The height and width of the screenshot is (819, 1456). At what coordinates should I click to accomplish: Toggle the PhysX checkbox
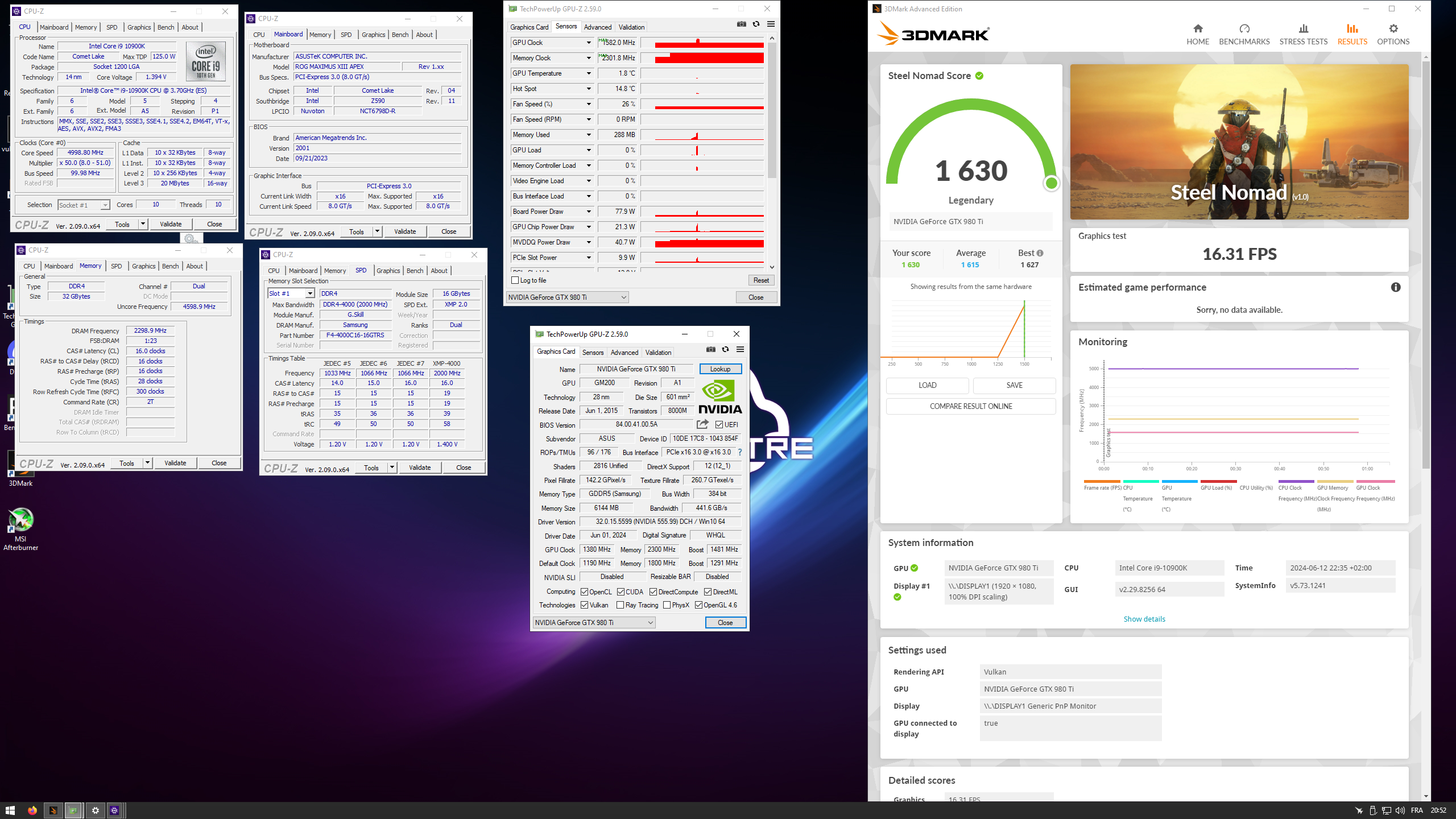tap(667, 605)
